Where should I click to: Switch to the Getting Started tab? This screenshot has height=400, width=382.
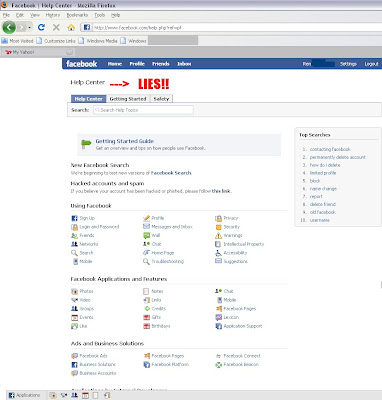pos(128,99)
